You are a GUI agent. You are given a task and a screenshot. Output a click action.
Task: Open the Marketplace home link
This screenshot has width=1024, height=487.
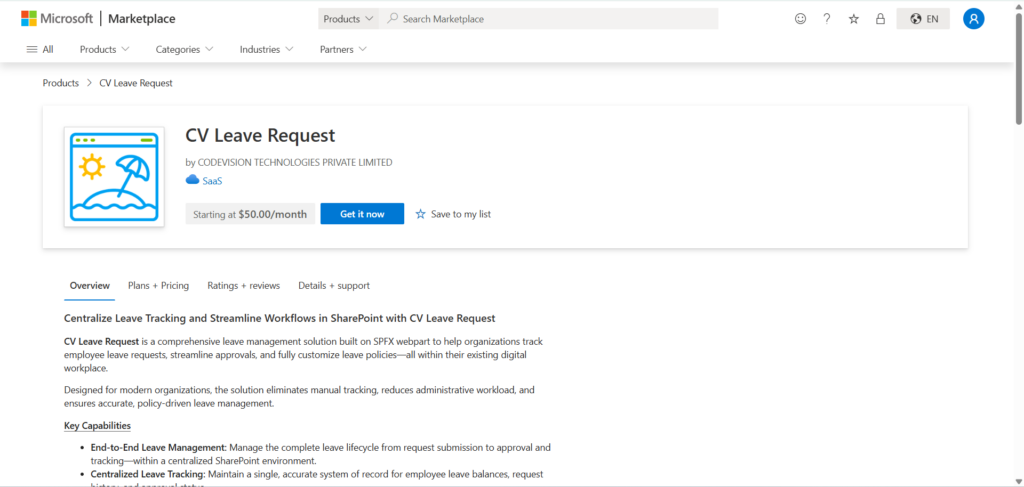click(142, 19)
